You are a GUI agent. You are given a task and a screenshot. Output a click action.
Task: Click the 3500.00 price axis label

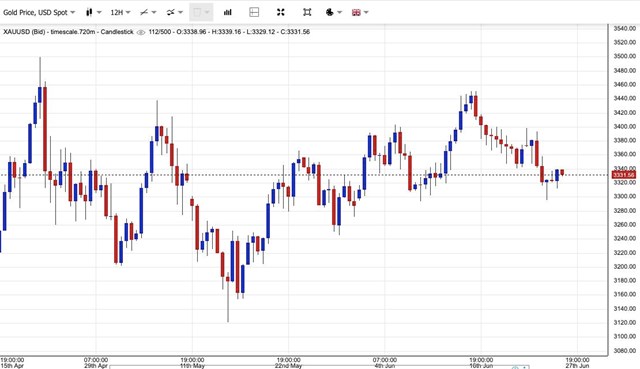click(624, 56)
